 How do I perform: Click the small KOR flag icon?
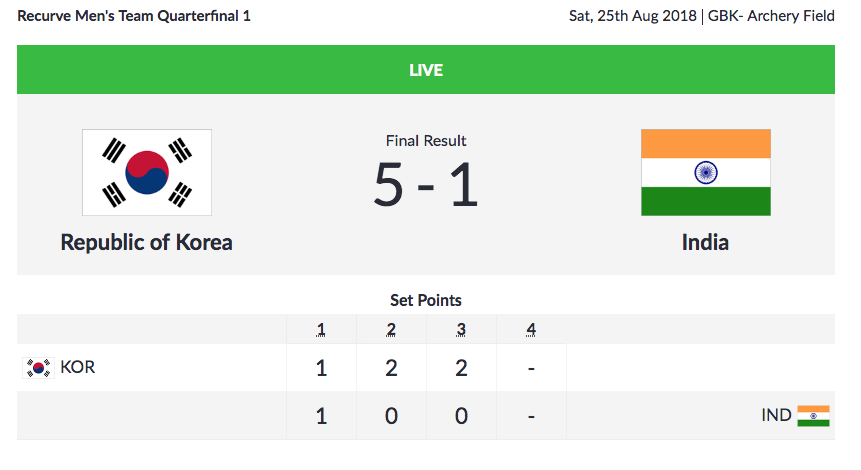[x=39, y=368]
